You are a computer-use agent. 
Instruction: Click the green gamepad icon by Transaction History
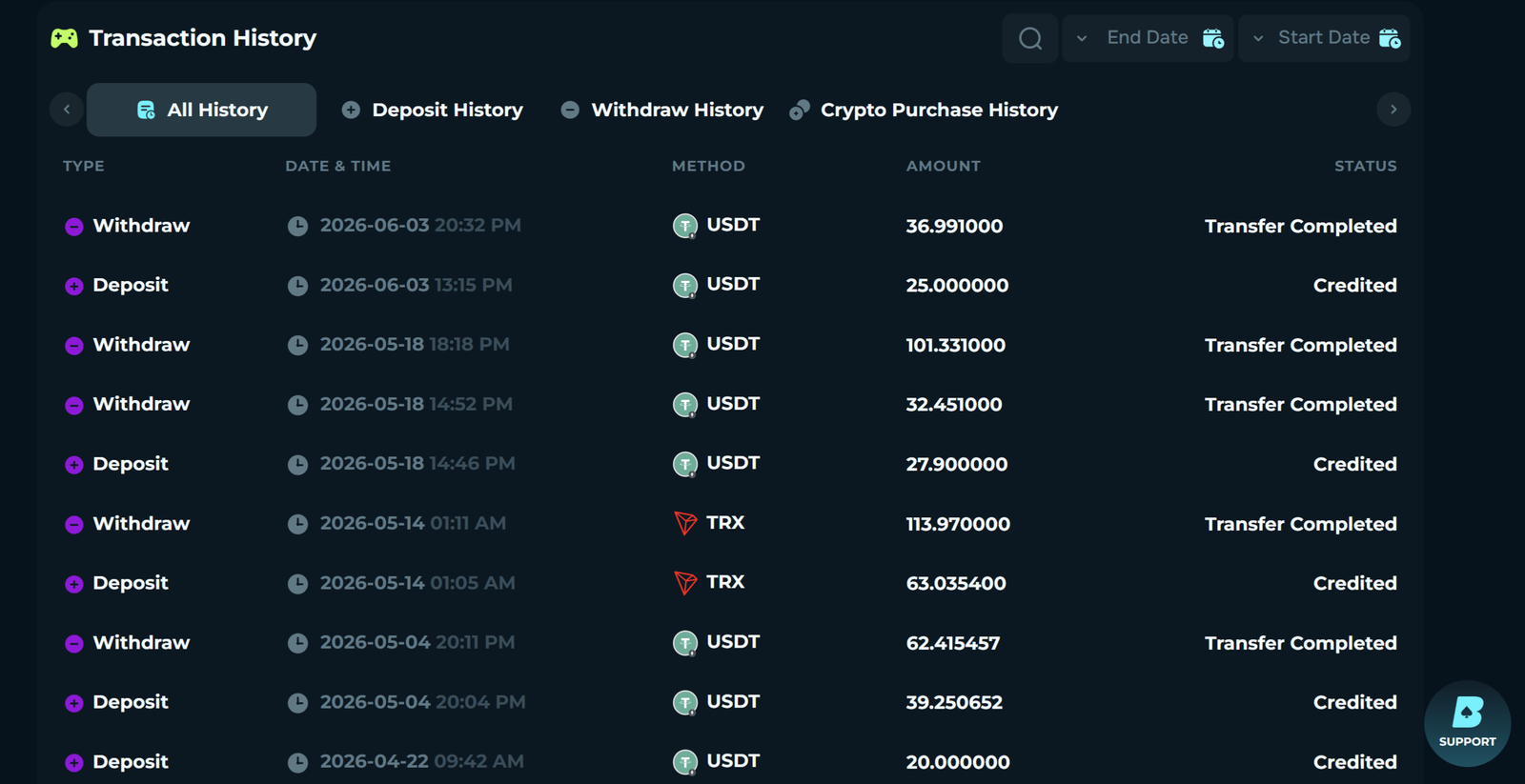click(x=64, y=38)
